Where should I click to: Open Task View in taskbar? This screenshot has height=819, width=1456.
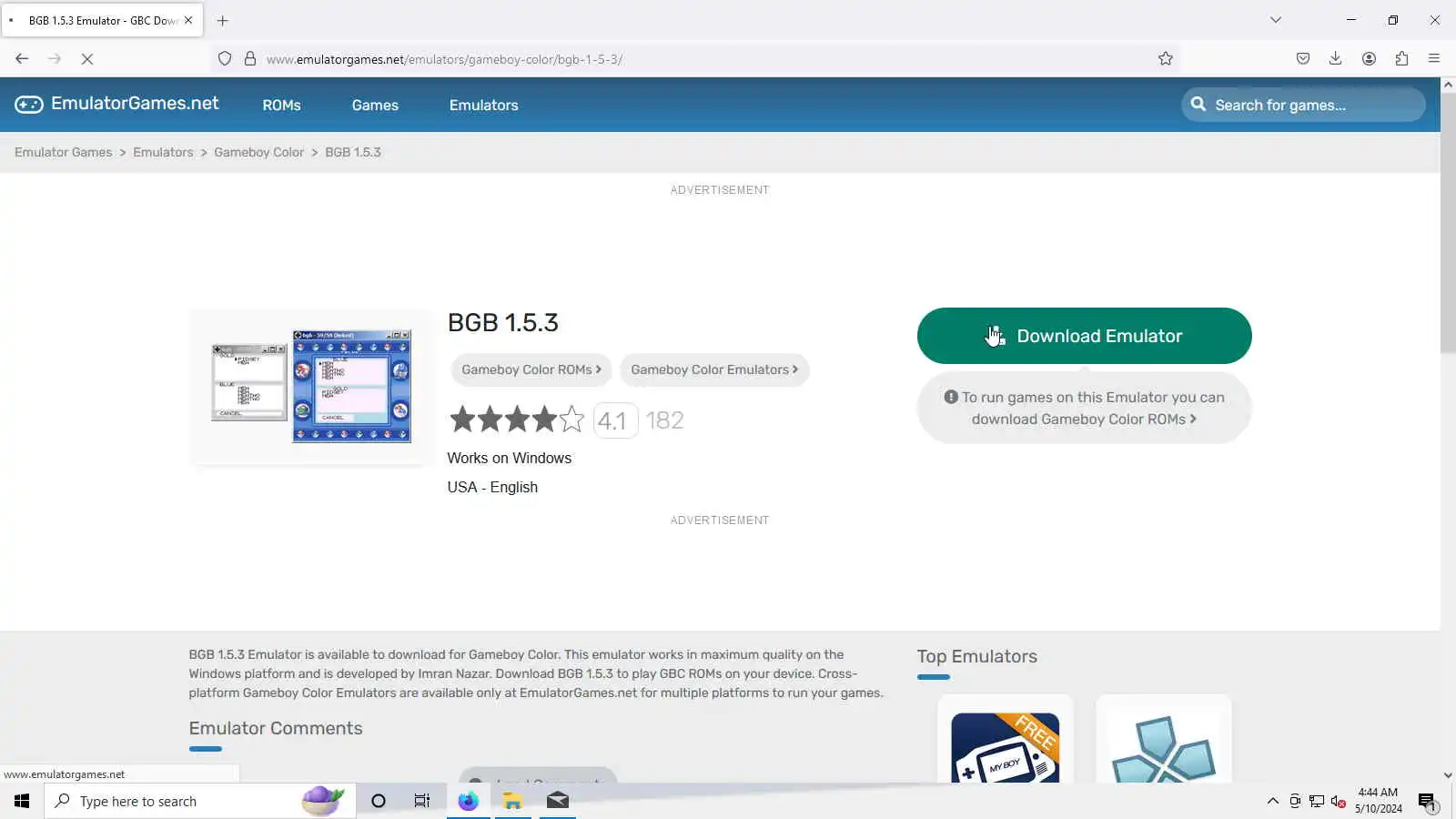[x=422, y=801]
